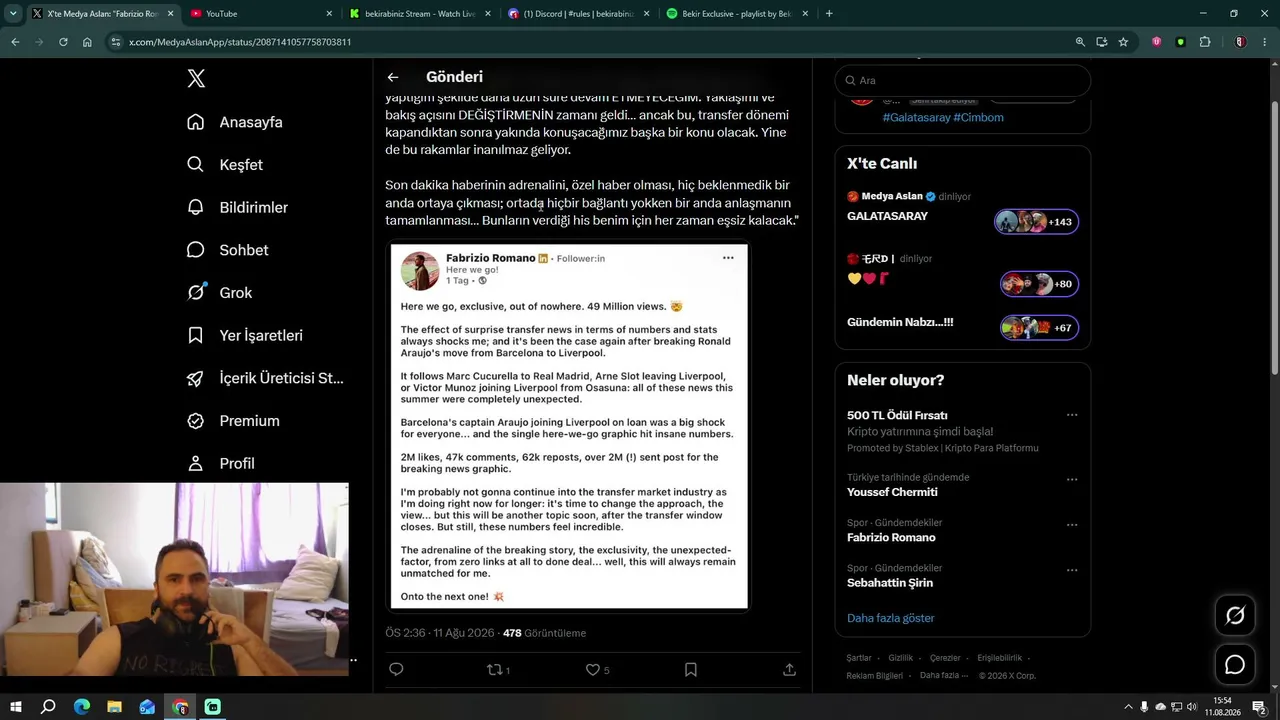The width and height of the screenshot is (1280, 720).
Task: Switch to Bekir Exclusive playlist tab
Action: [x=737, y=13]
